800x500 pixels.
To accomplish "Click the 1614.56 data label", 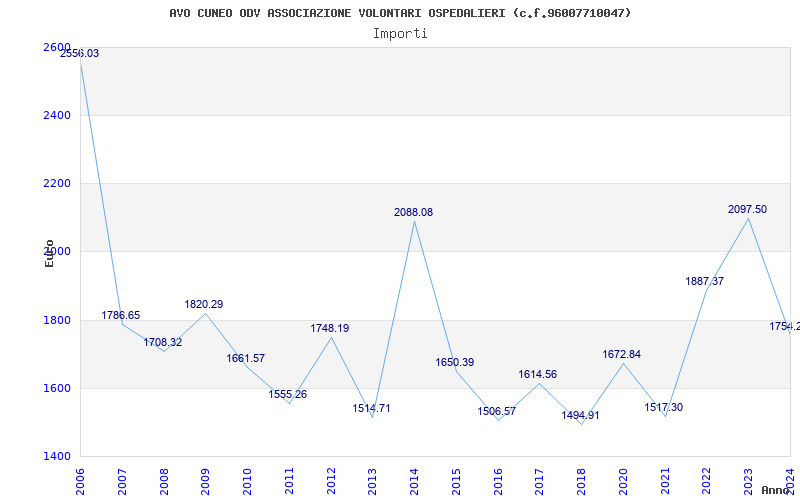I will click(538, 374).
